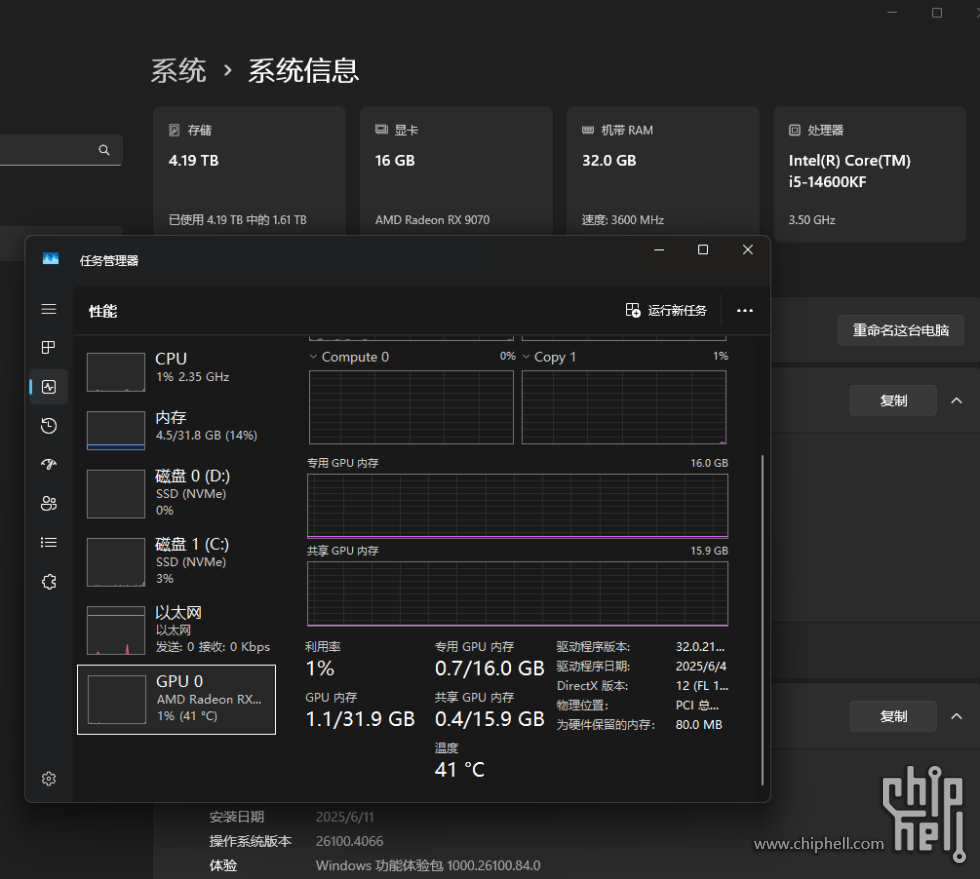Click GPU temperature value 41 °C
The image size is (980, 879).
coord(459,770)
